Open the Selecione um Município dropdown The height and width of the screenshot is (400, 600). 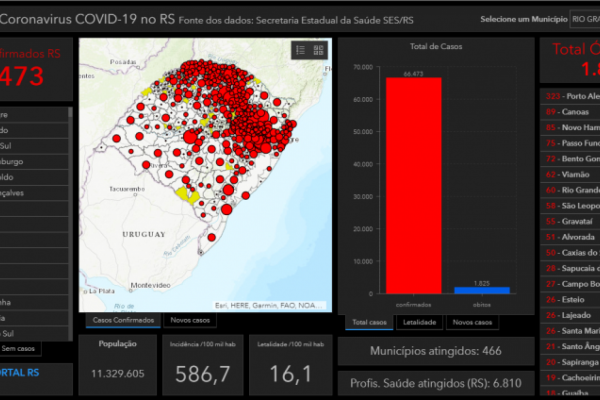click(x=579, y=19)
